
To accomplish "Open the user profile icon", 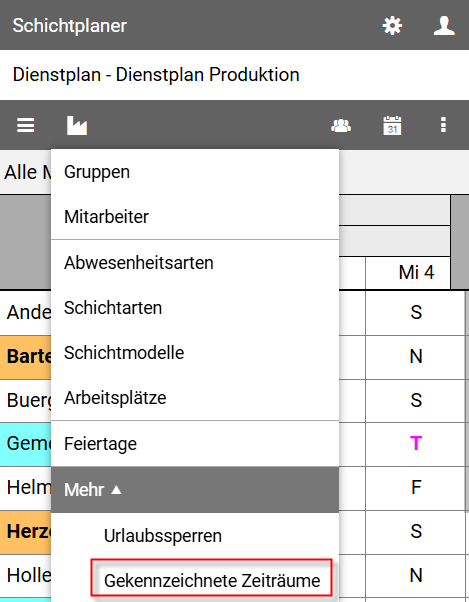I will 444,26.
